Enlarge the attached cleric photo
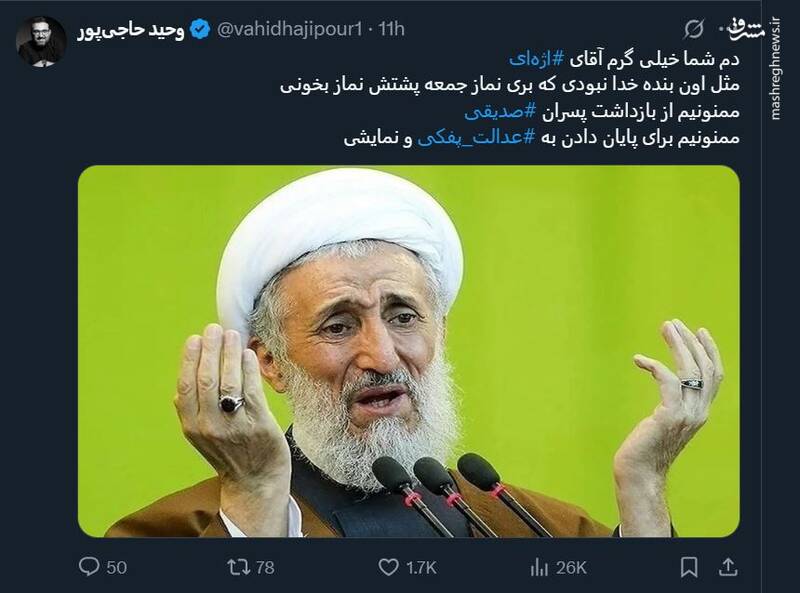This screenshot has width=800, height=593. 409,351
